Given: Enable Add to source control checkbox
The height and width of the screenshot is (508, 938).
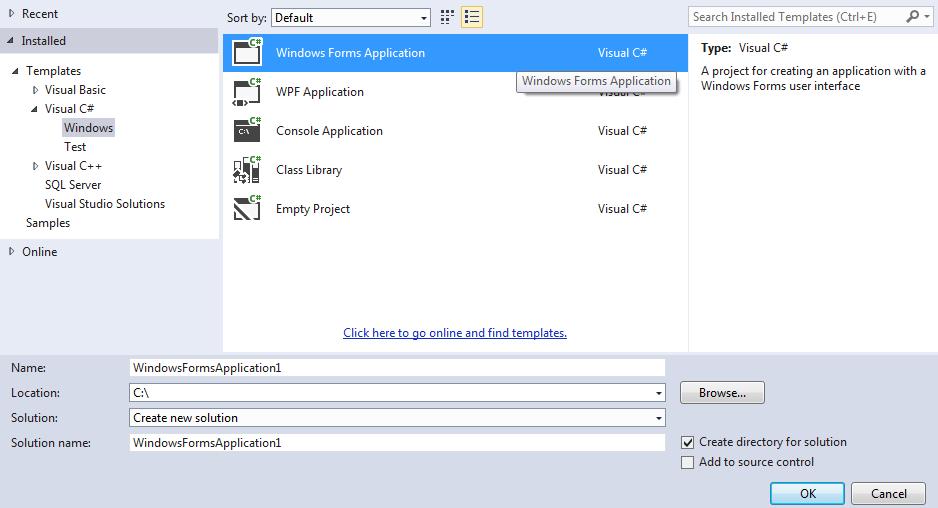Looking at the screenshot, I should (687, 463).
